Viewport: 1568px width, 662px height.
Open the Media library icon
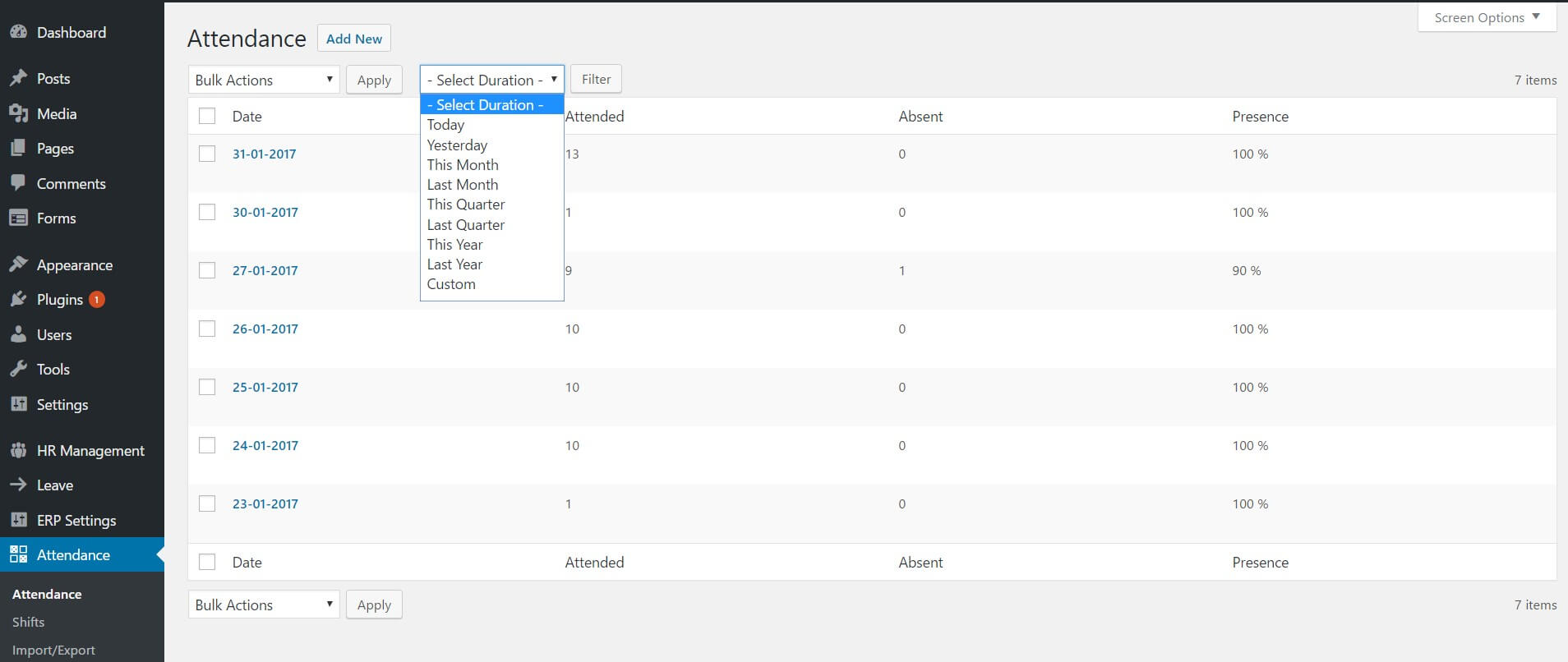coord(18,114)
